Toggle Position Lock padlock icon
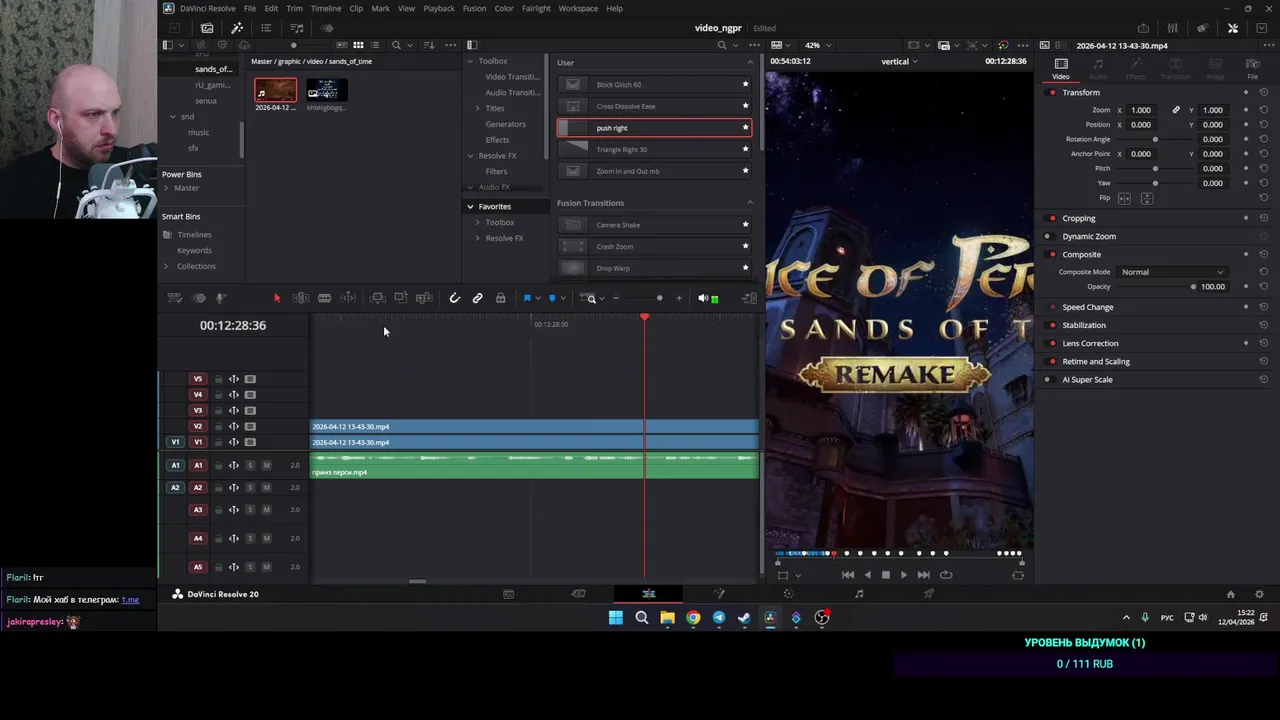 pos(500,298)
